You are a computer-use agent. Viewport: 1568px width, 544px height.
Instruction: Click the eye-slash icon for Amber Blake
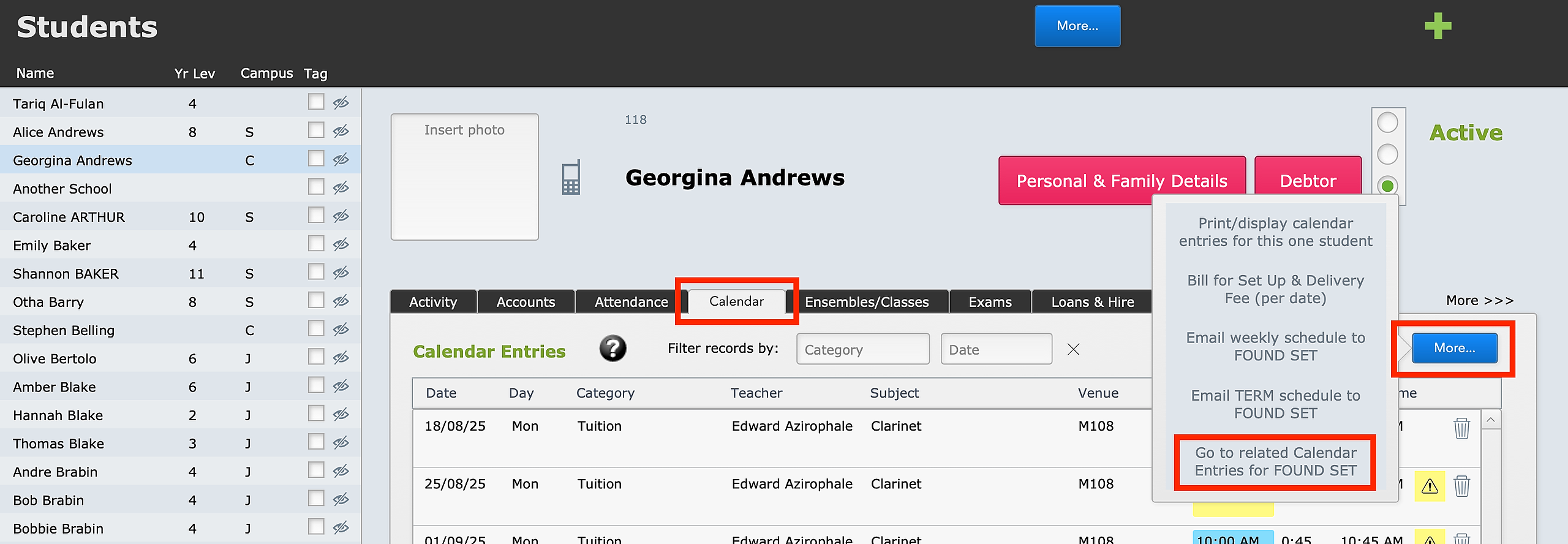[x=341, y=385]
